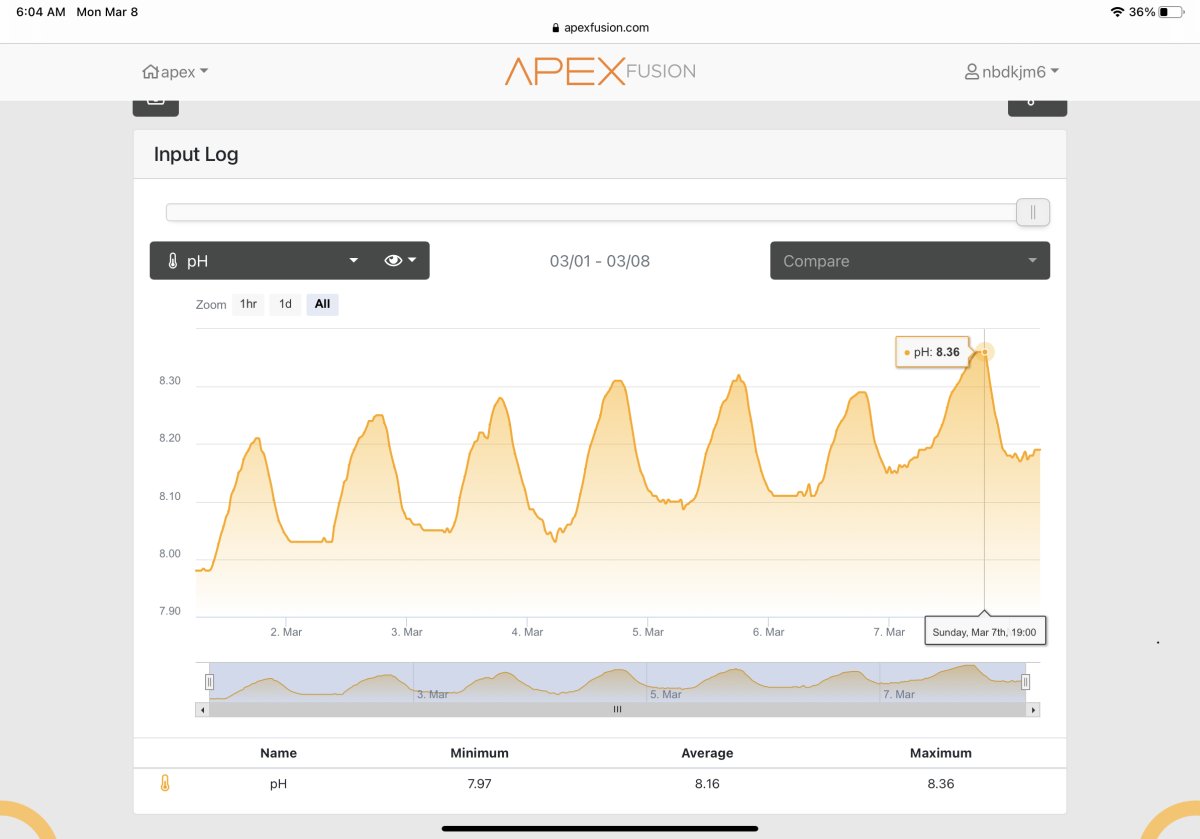Click the Minimum column header

coord(479,753)
